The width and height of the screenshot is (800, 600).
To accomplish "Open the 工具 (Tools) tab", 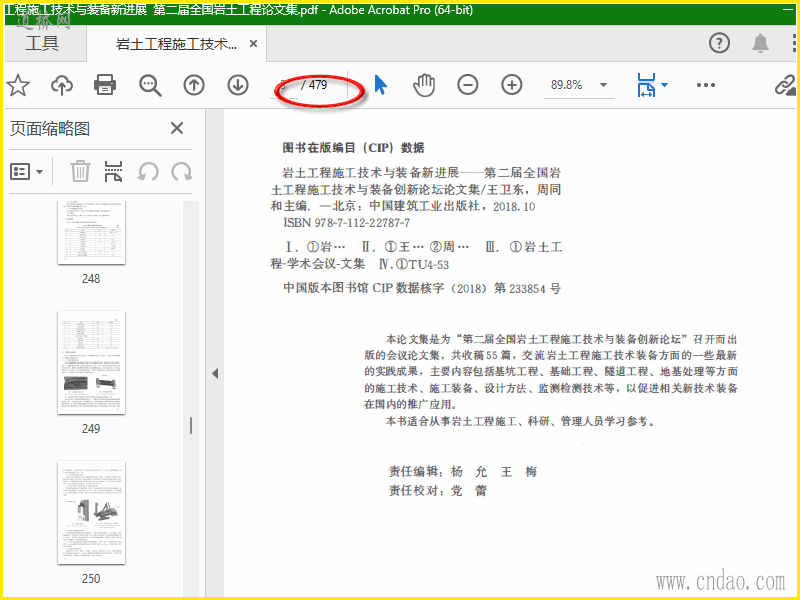I will tap(42, 43).
